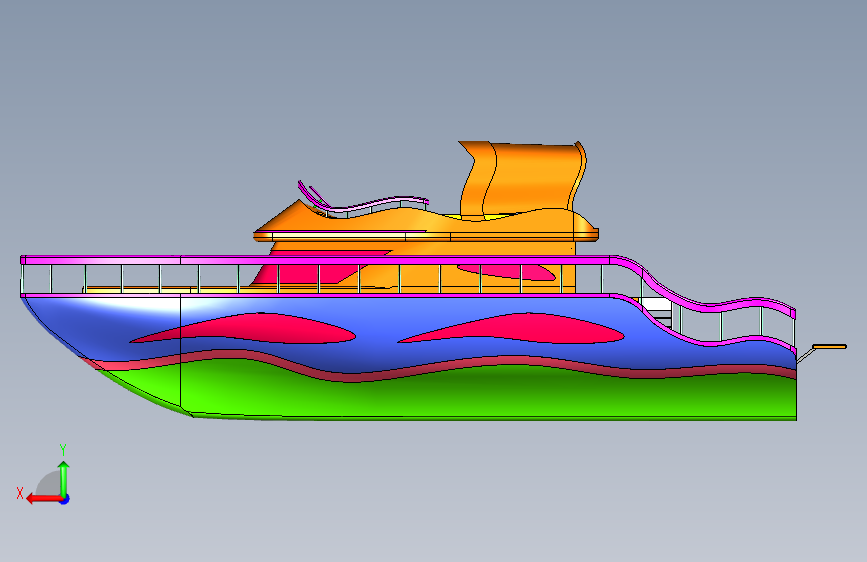The image size is (867, 562).
Task: Select the pink oval cabin window near the stern
Action: [506, 272]
